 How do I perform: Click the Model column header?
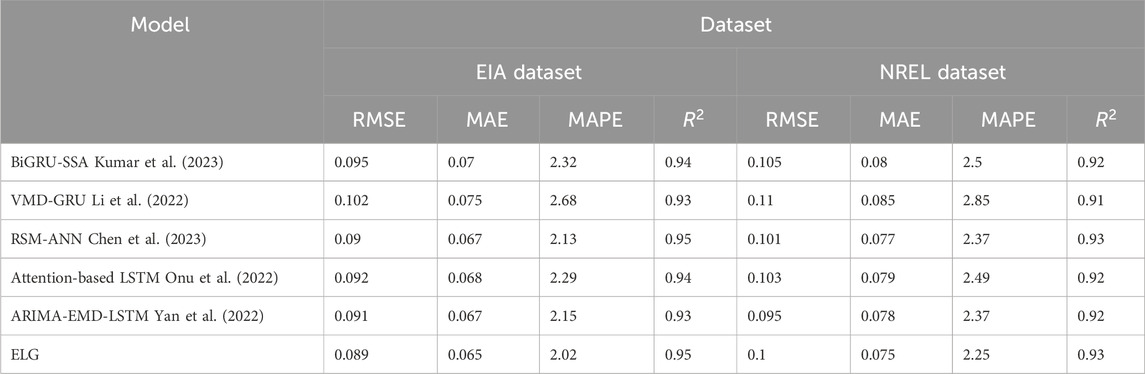pyautogui.click(x=160, y=25)
